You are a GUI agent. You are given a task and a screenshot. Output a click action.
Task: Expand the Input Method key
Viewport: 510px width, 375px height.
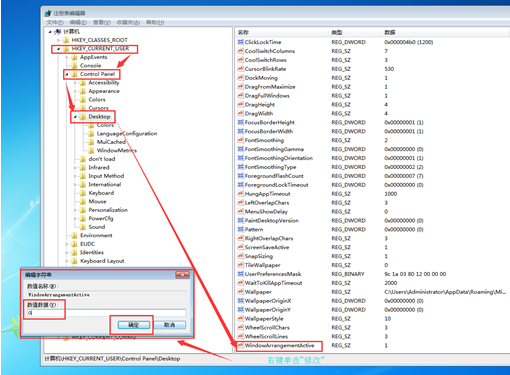tap(75, 176)
